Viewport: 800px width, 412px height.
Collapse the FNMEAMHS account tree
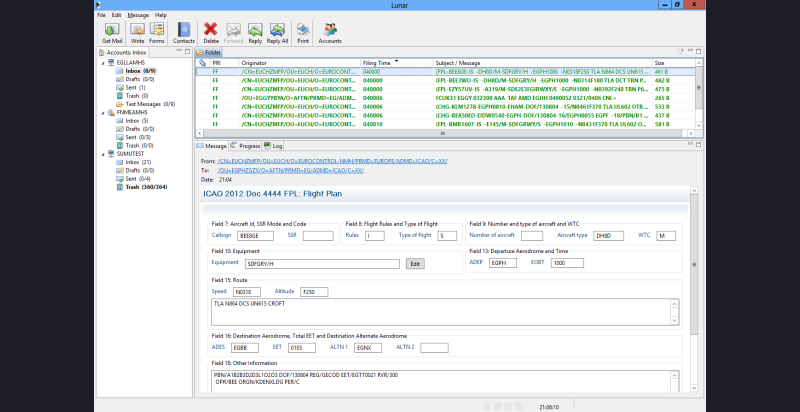pos(104,113)
